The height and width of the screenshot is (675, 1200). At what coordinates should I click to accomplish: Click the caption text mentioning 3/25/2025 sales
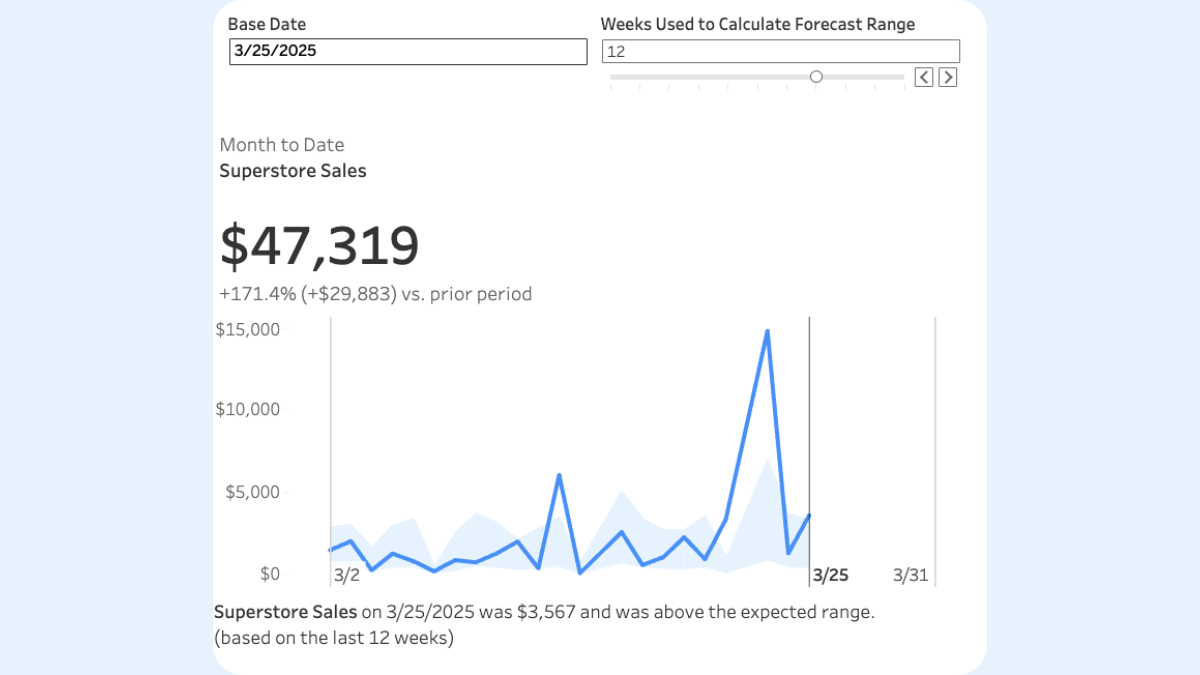(545, 611)
